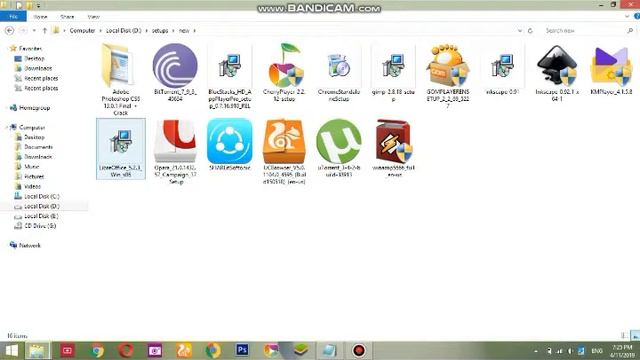The width and height of the screenshot is (640, 360).
Task: Select the winamp full installer icon
Action: [393, 141]
